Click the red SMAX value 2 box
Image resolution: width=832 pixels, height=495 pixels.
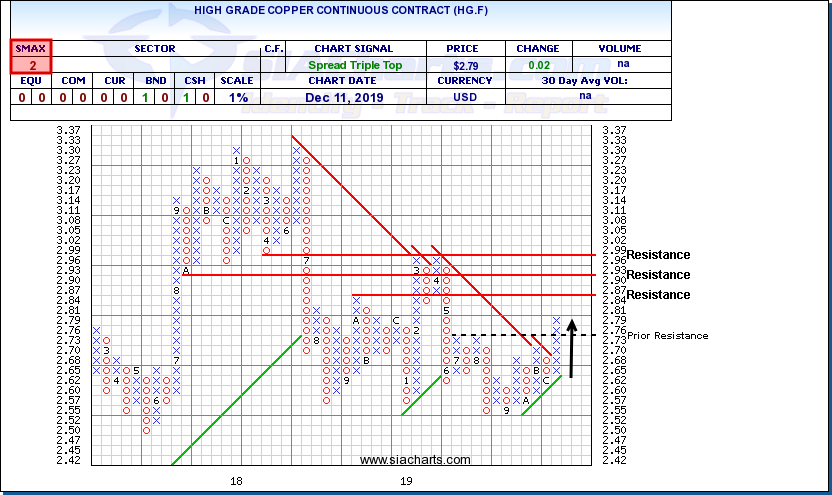(31, 65)
